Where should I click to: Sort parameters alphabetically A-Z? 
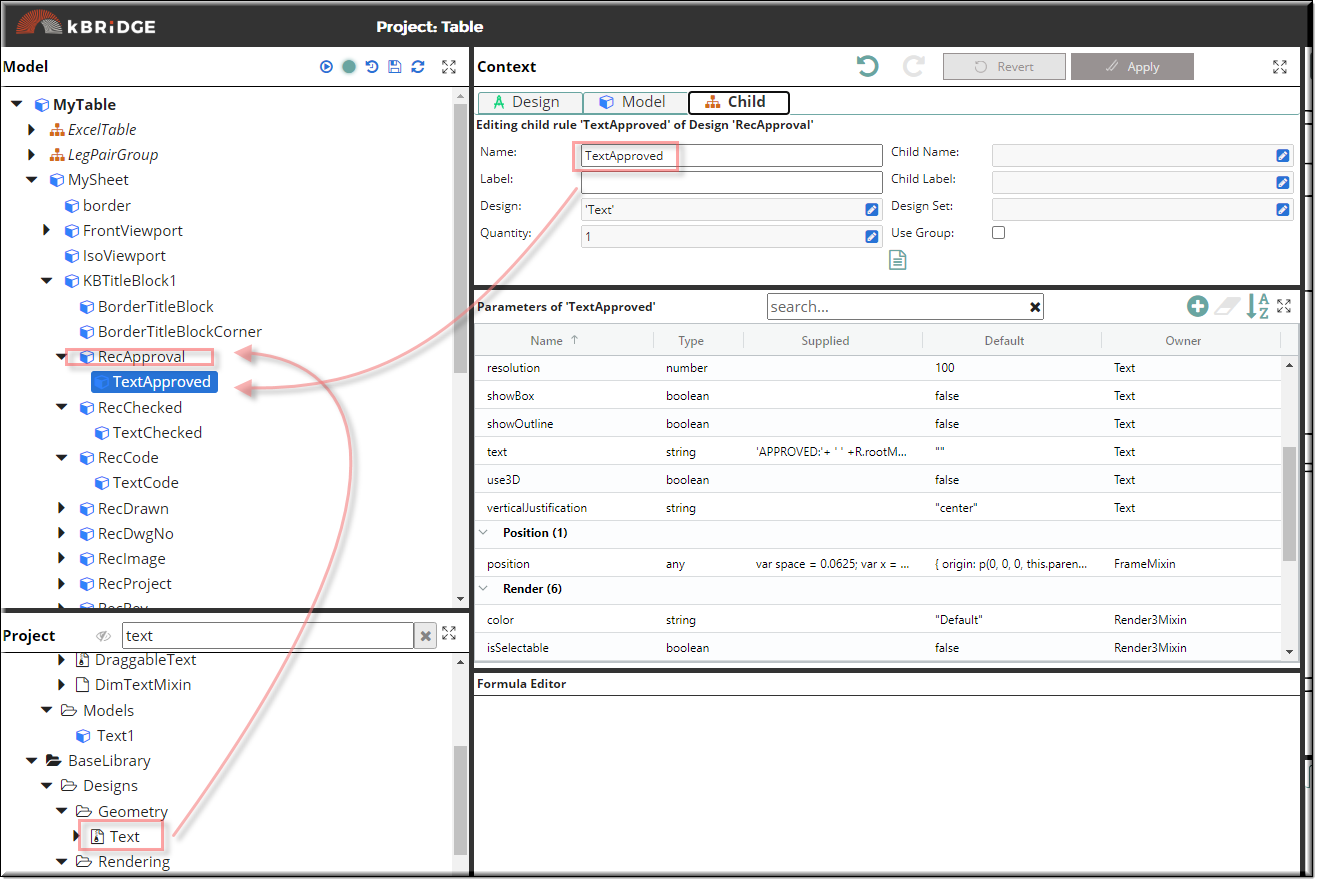pyautogui.click(x=1258, y=307)
